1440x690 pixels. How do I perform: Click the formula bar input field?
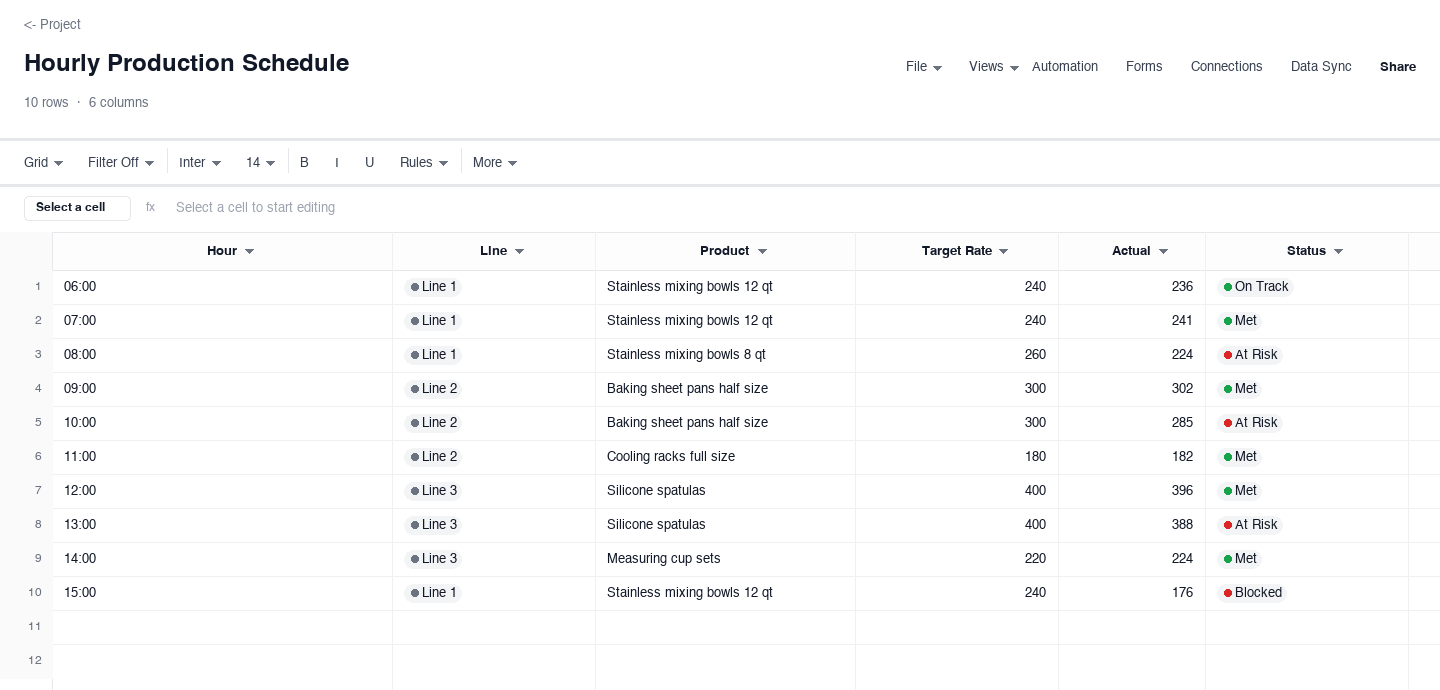796,208
